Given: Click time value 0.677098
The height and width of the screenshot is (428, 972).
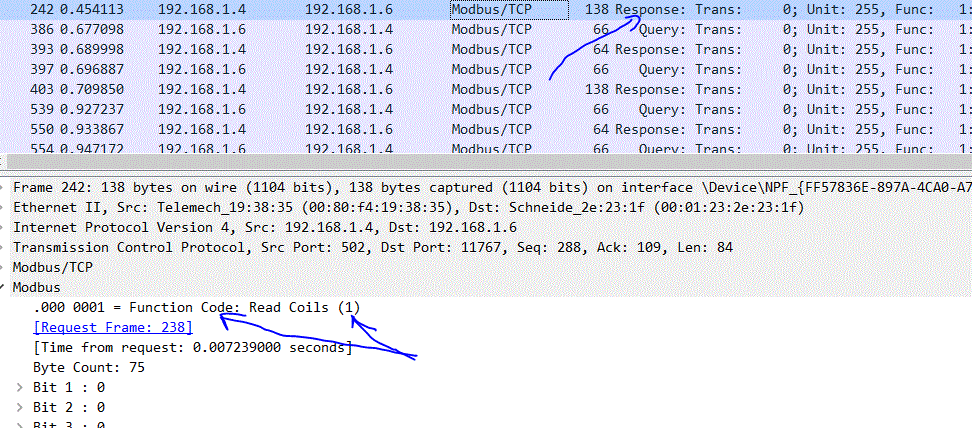Looking at the screenshot, I should pyautogui.click(x=92, y=29).
